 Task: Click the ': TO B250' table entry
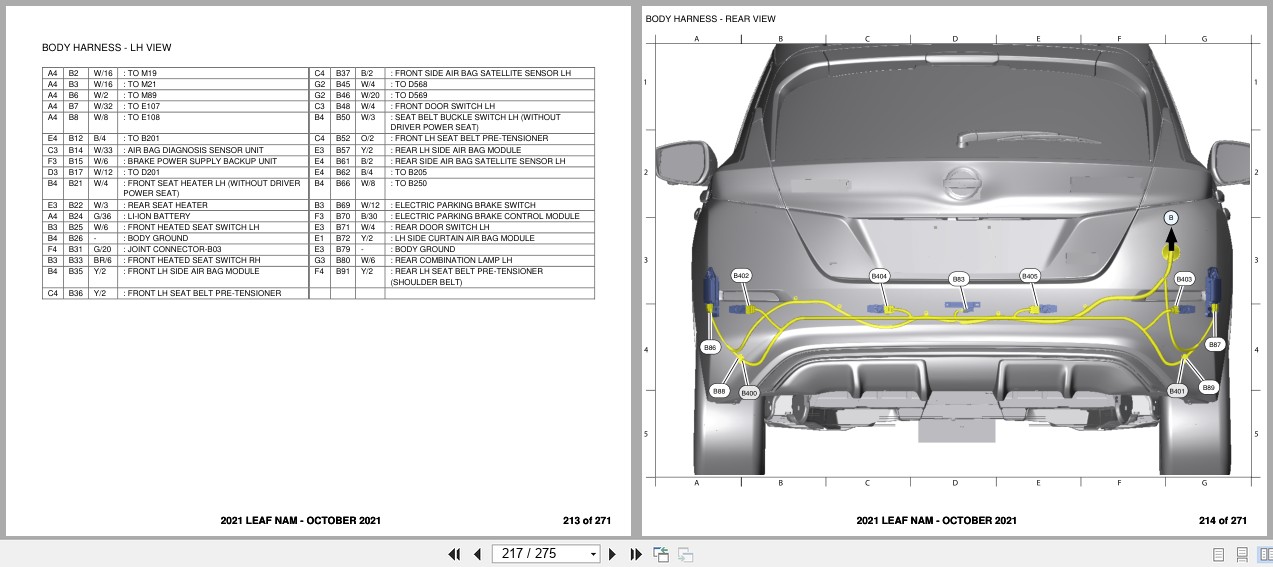pos(408,183)
